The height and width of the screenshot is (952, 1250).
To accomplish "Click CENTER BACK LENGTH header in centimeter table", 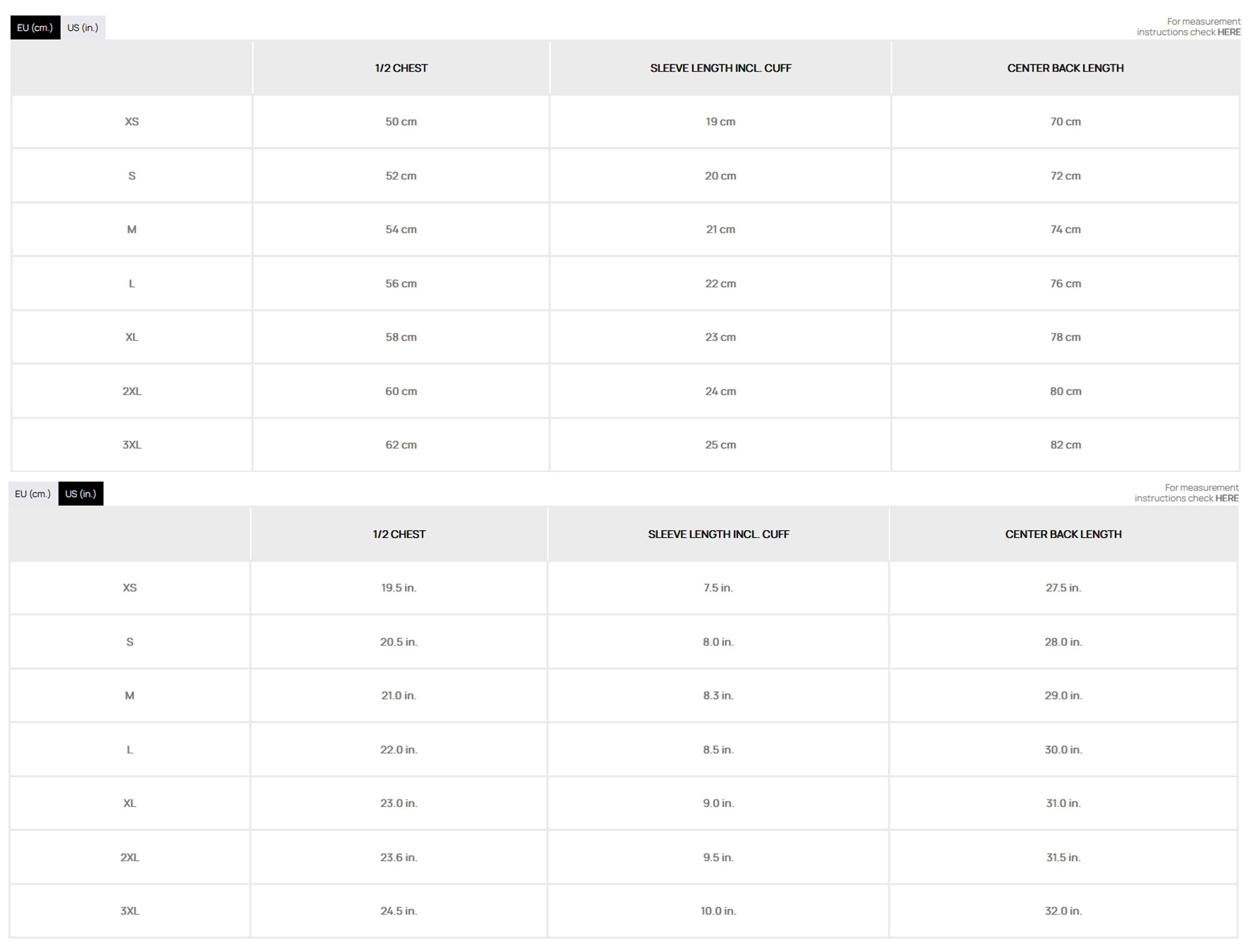I will 1065,68.
